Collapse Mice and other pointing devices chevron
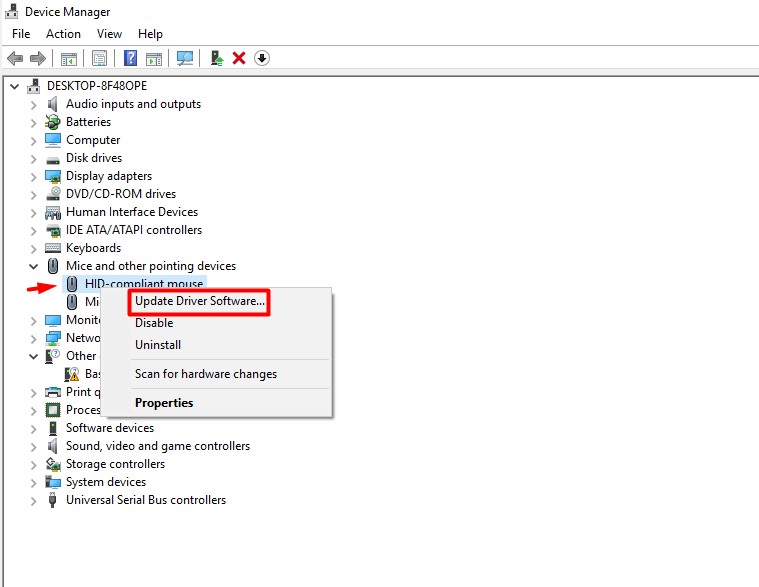 [33, 266]
